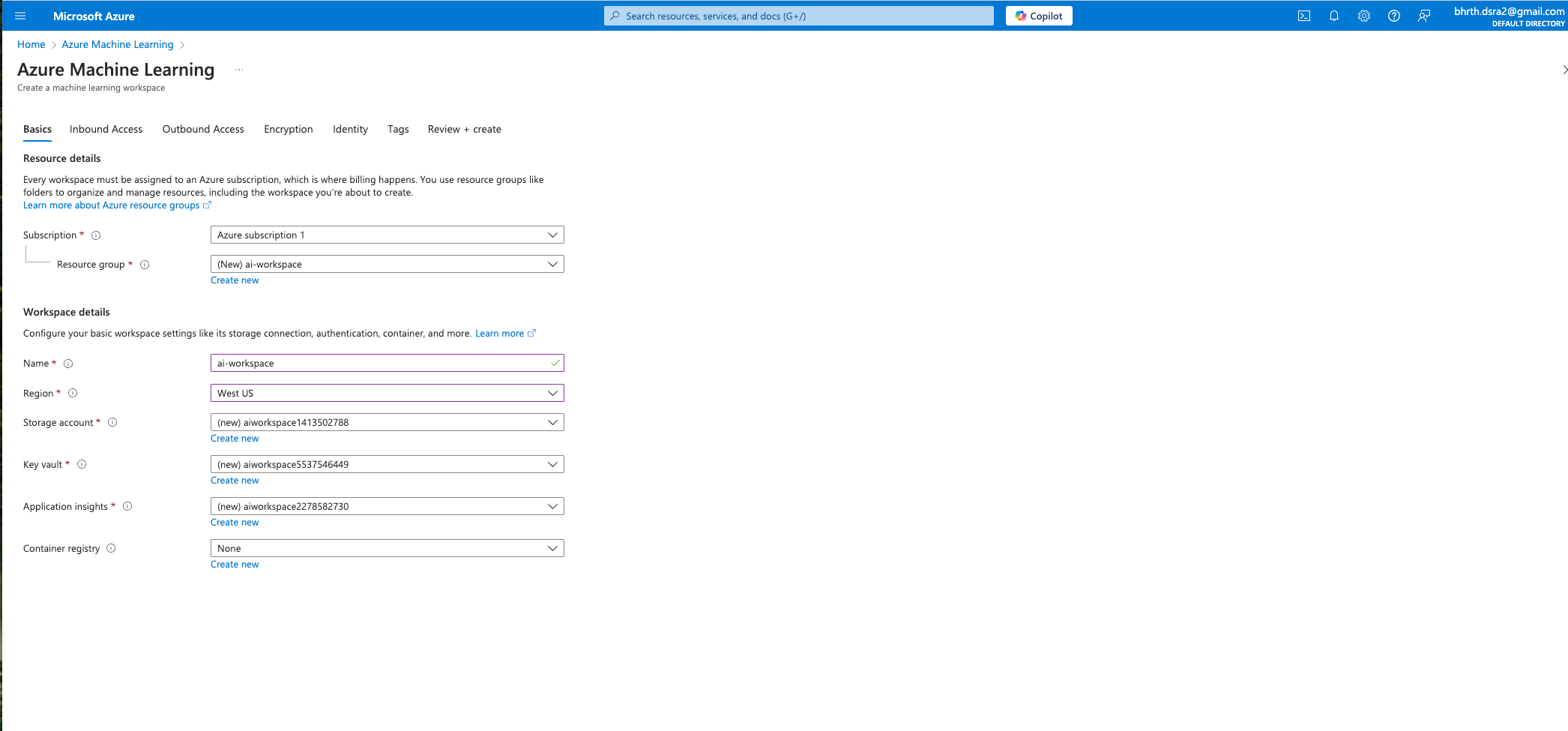1568x731 pixels.
Task: Open the account menu bhrth.dsra2@gmail.com
Action: 1509,16
